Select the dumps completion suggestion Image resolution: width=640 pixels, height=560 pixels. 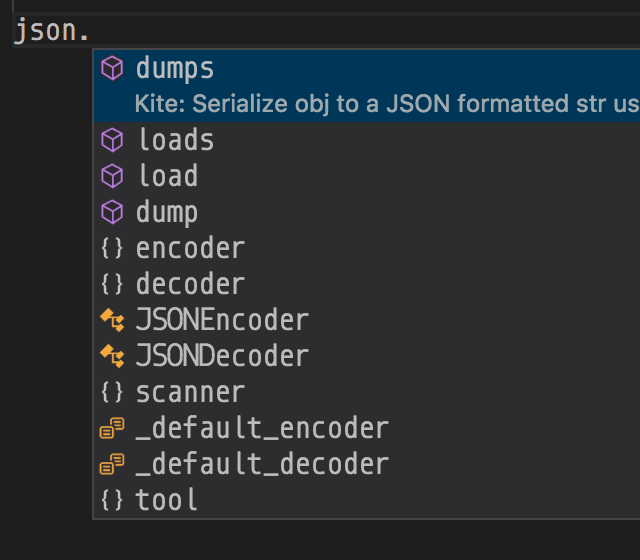175,68
